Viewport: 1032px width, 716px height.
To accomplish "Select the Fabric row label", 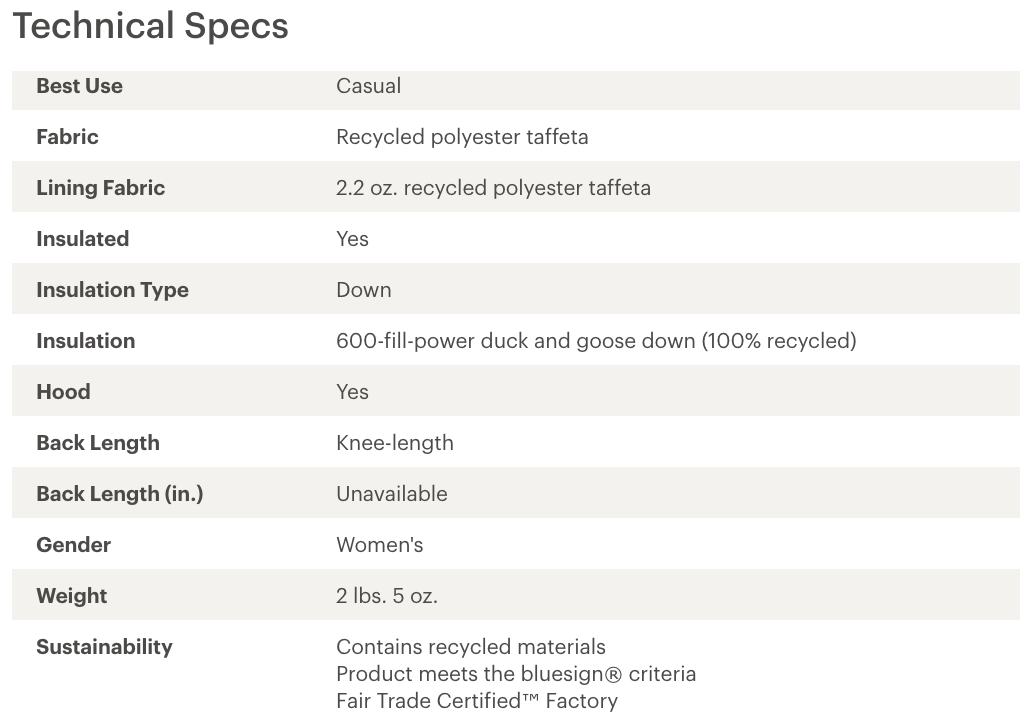I will pos(67,137).
